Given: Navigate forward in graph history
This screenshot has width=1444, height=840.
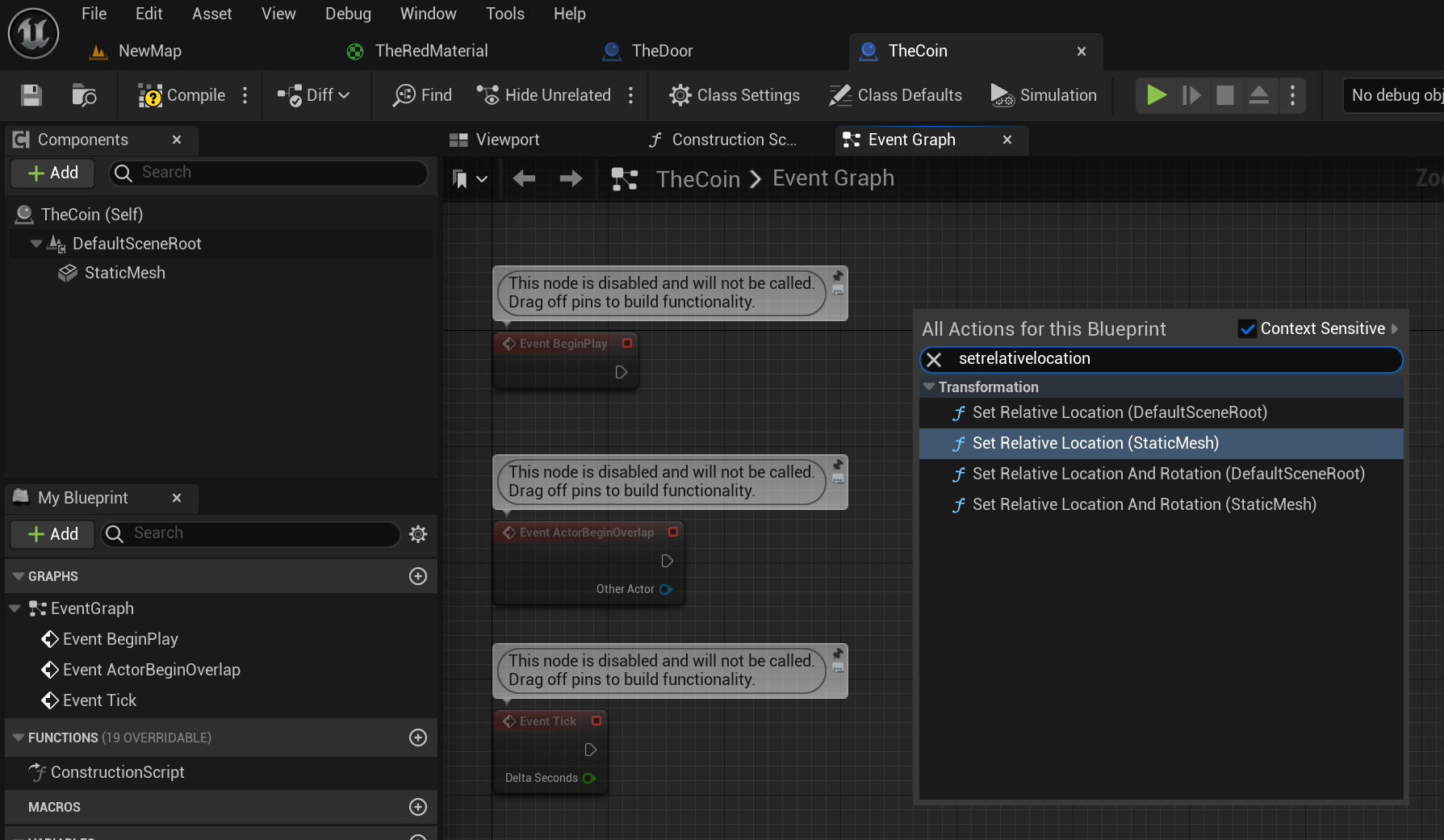Looking at the screenshot, I should tap(571, 178).
